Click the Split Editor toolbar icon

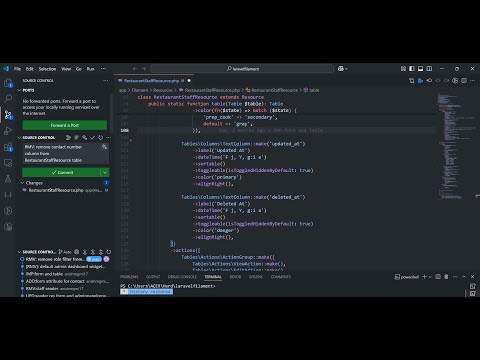click(x=464, y=81)
